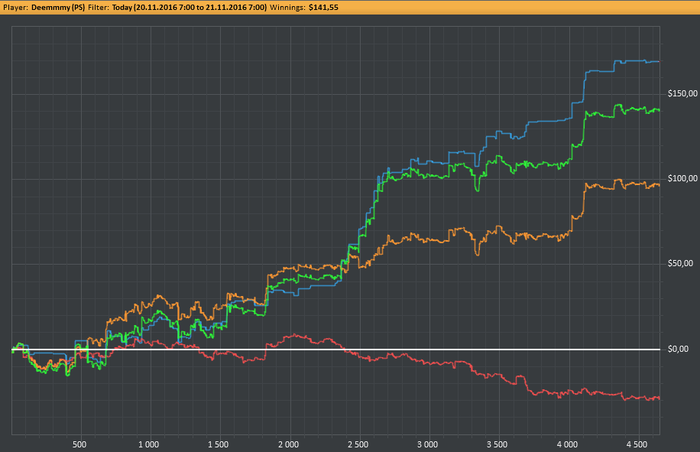Click the $150,00 y-axis label
The height and width of the screenshot is (452, 700).
[x=682, y=93]
